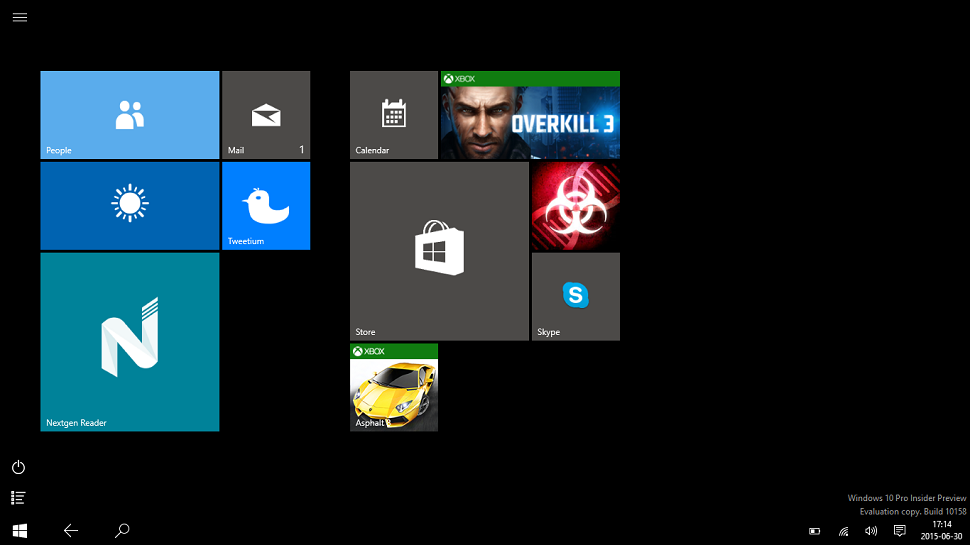Open the volume control in system tray
The image size is (970, 545).
click(871, 531)
